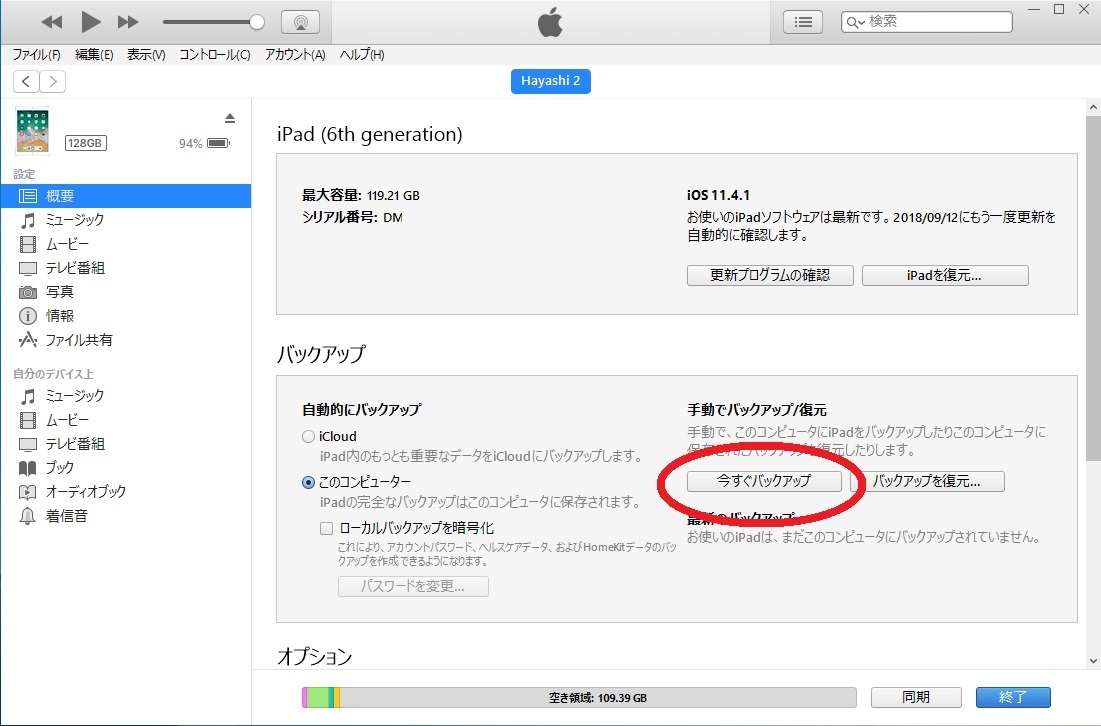Click the Apple logo in header
This screenshot has height=726, width=1101.
[550, 22]
